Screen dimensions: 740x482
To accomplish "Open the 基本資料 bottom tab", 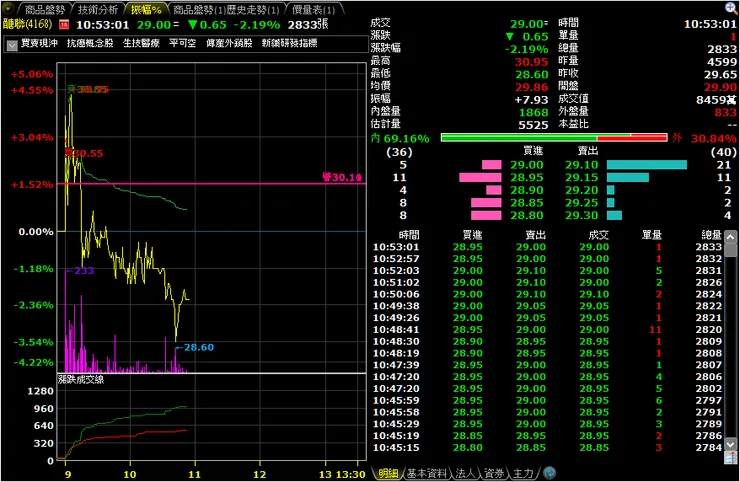I will 427,473.
